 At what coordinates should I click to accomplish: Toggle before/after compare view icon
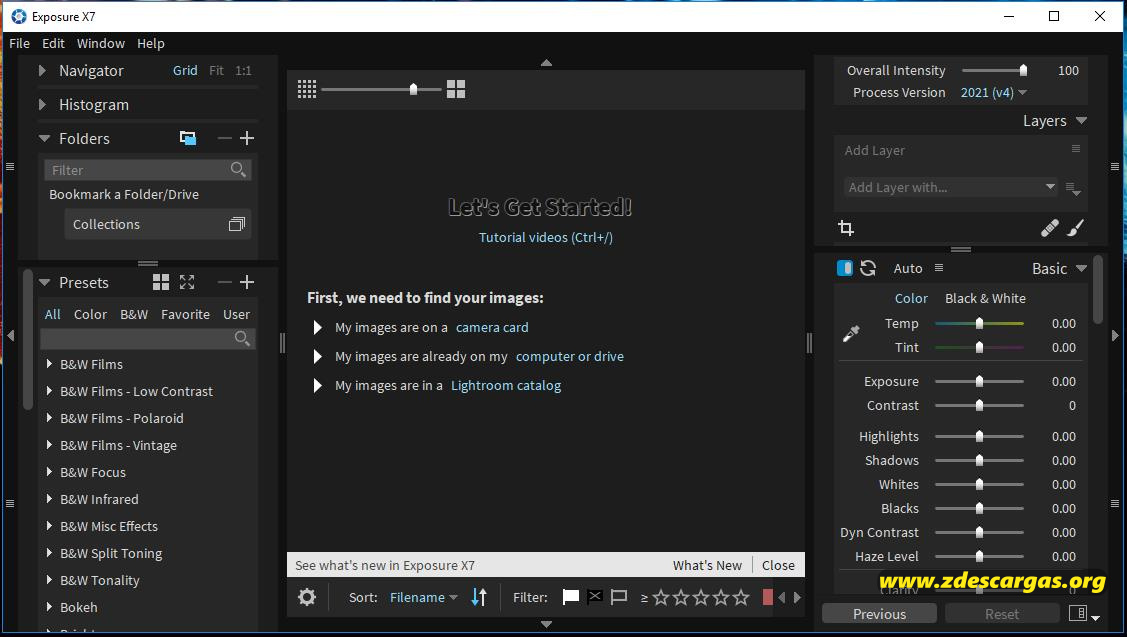click(x=1077, y=613)
